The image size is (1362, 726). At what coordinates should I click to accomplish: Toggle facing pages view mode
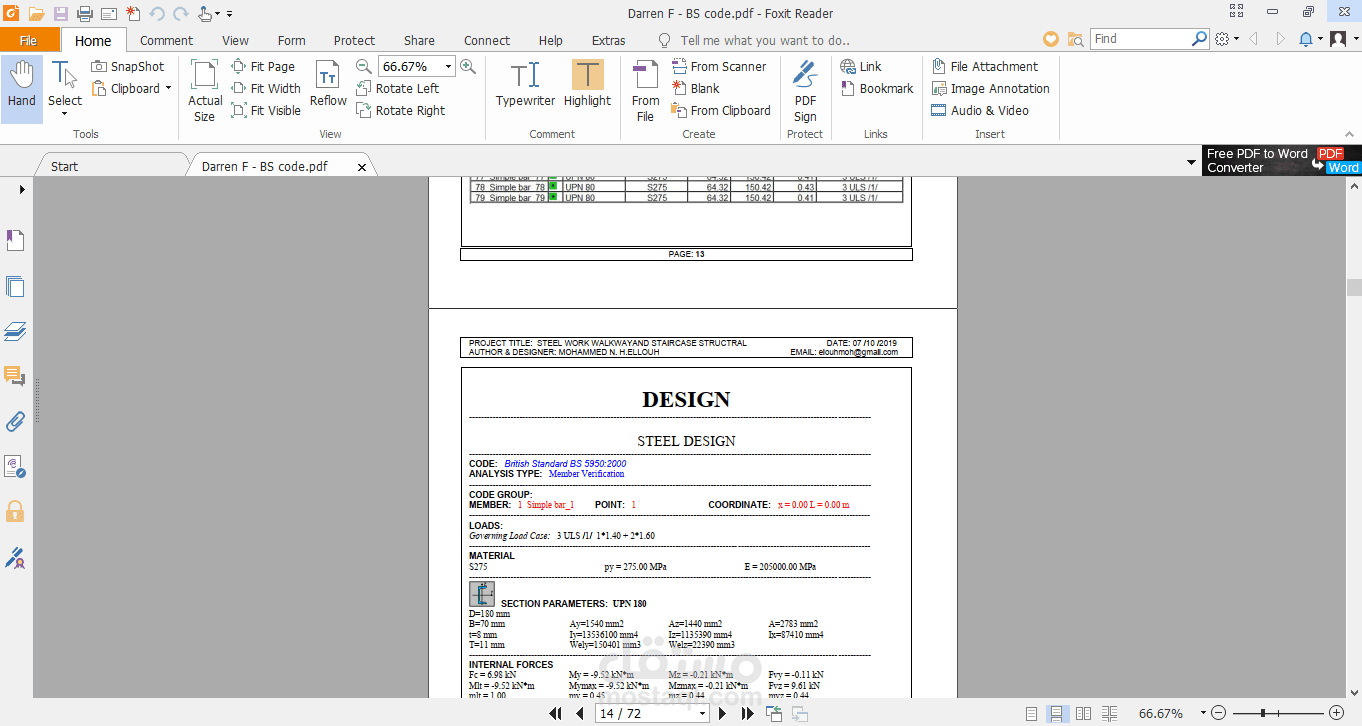(1083, 714)
